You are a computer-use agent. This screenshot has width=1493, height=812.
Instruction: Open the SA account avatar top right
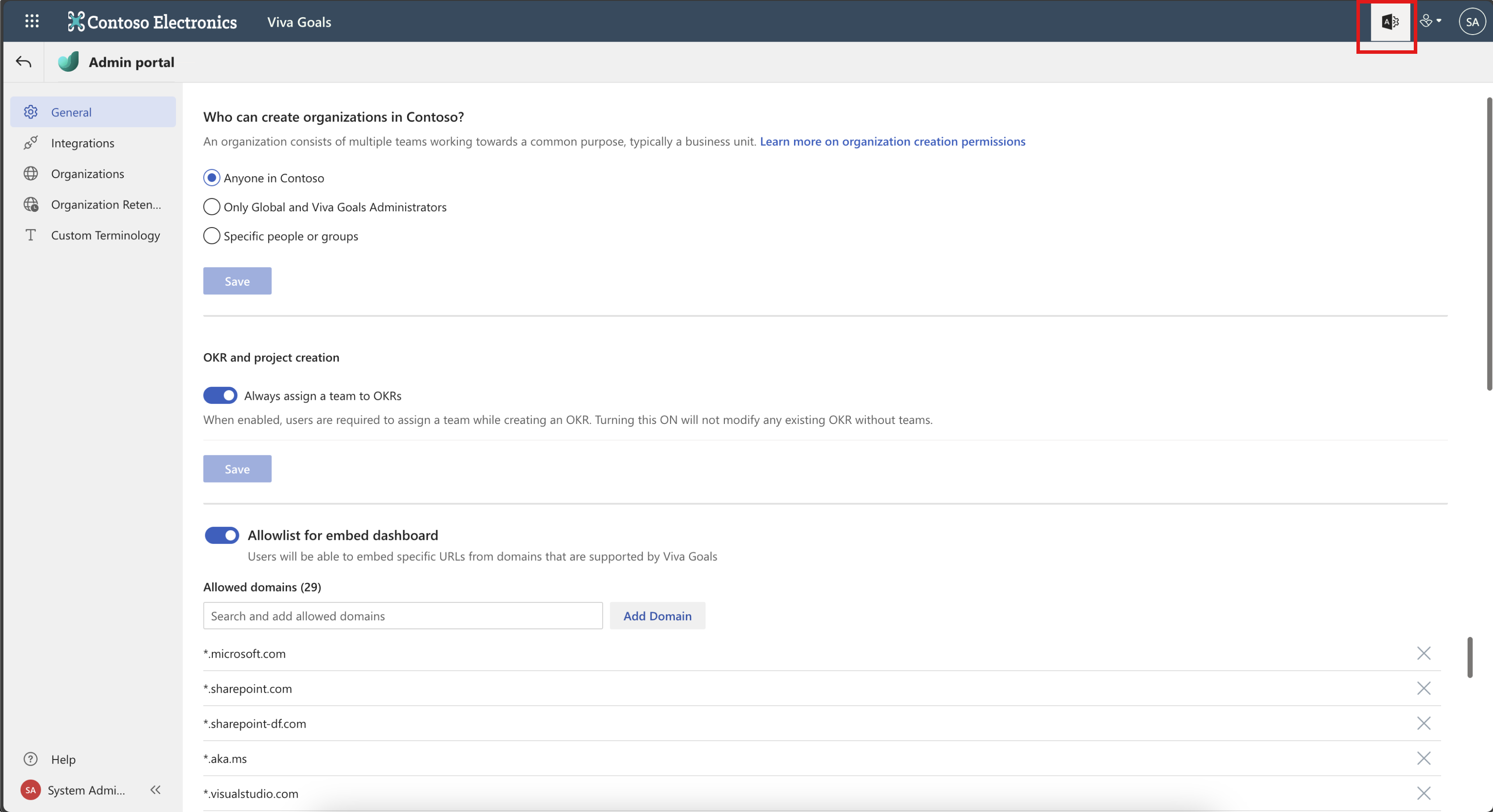[x=1472, y=22]
